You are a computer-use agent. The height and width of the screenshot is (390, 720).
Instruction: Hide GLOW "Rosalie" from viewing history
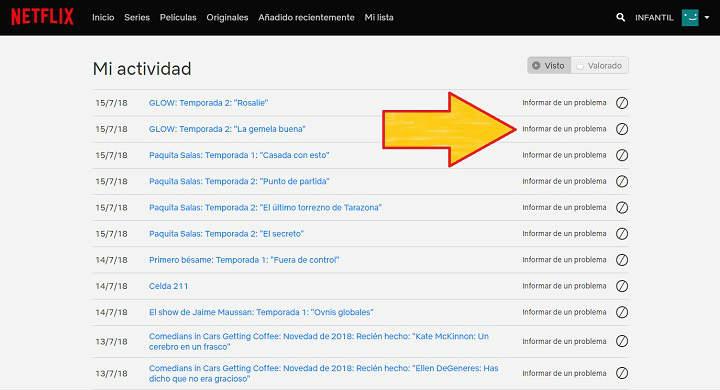[x=622, y=103]
